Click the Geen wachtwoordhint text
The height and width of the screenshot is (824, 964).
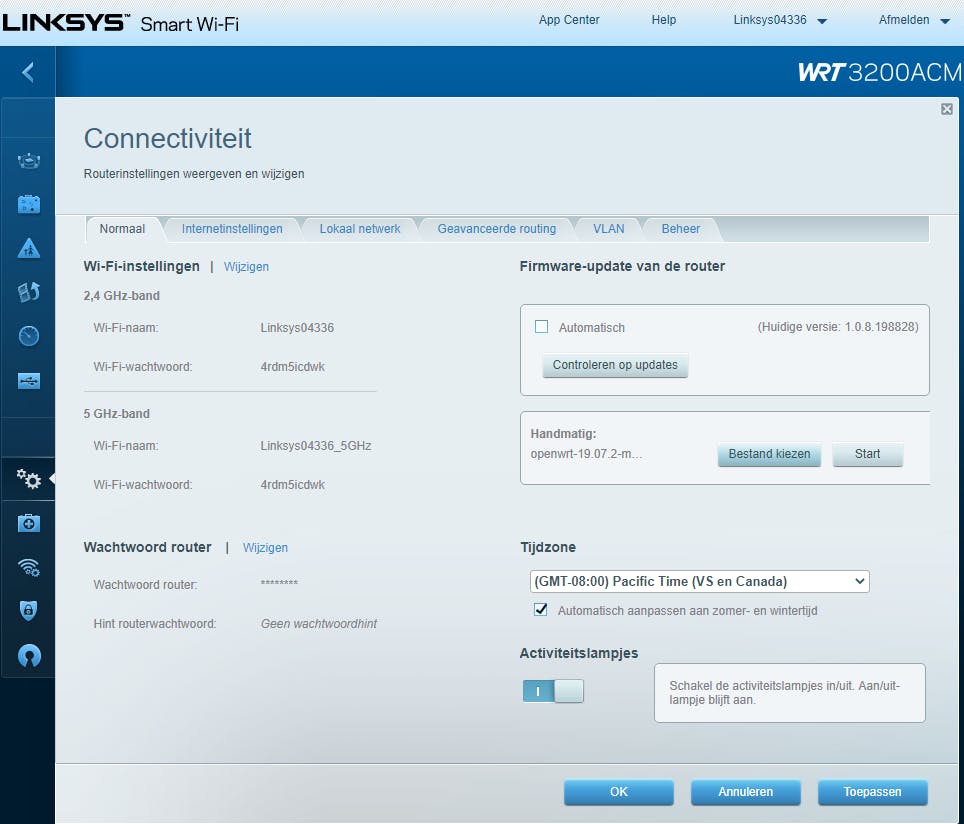coord(318,624)
